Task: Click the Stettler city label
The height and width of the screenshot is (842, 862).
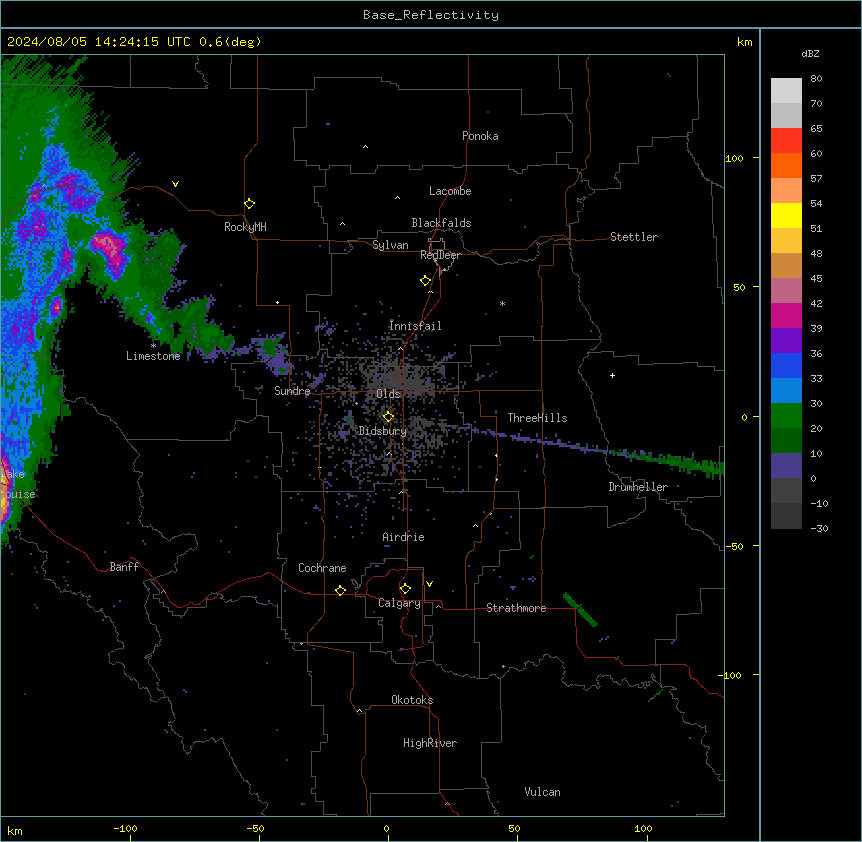Action: 634,237
